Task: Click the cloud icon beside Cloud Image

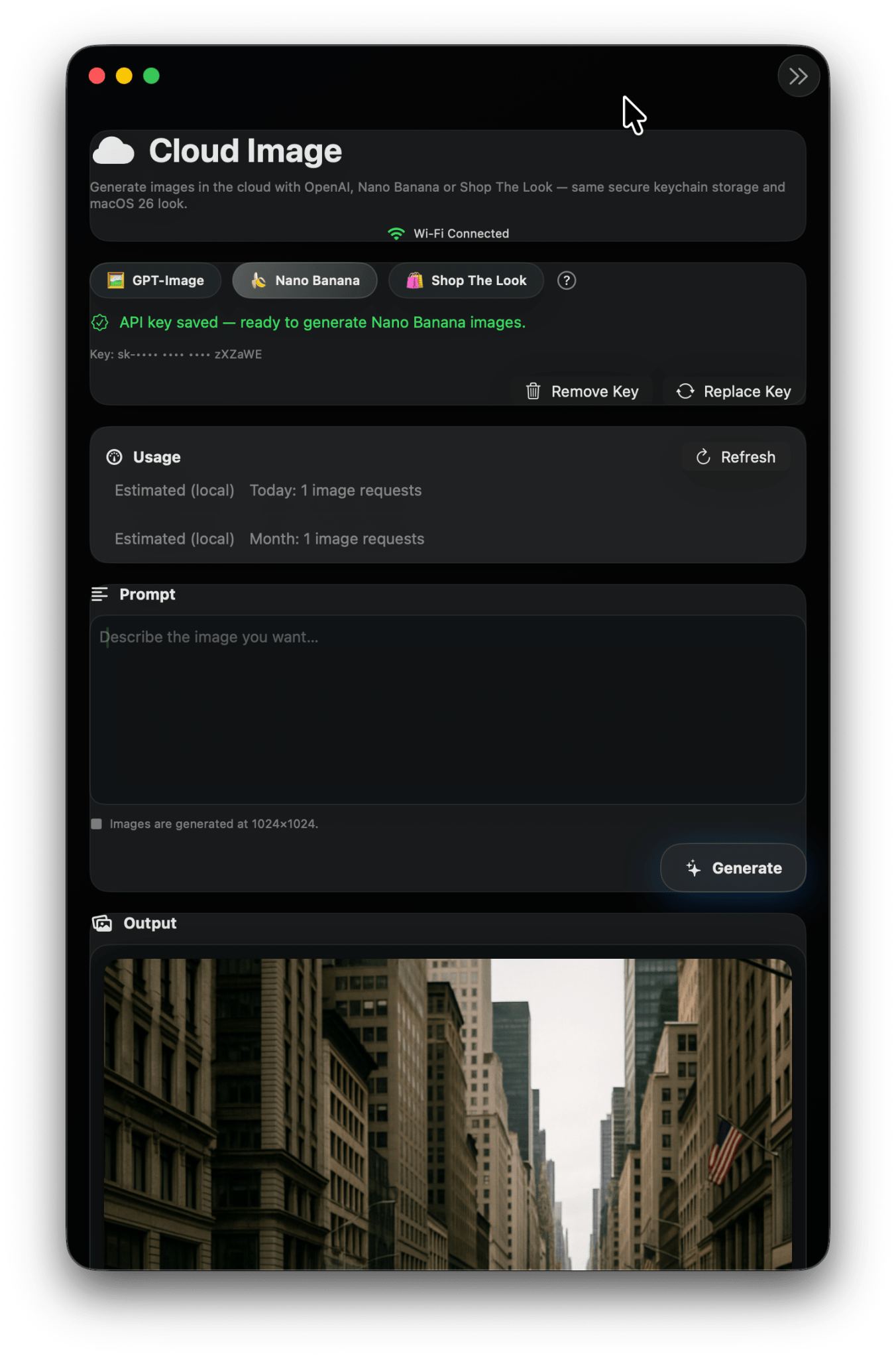Action: click(113, 151)
